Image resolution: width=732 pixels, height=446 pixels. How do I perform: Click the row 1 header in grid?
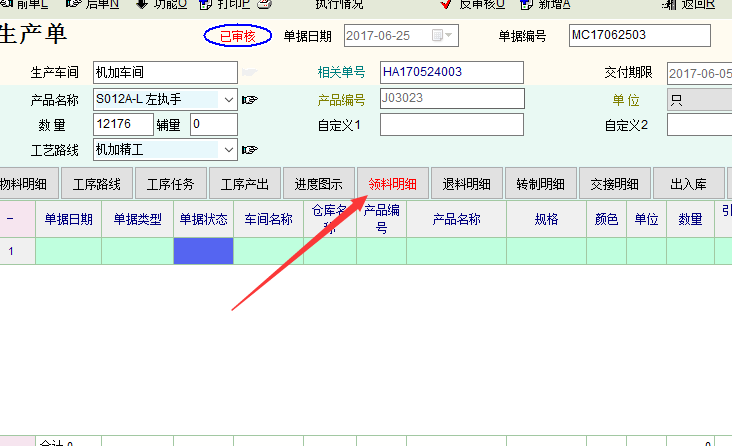[x=11, y=251]
